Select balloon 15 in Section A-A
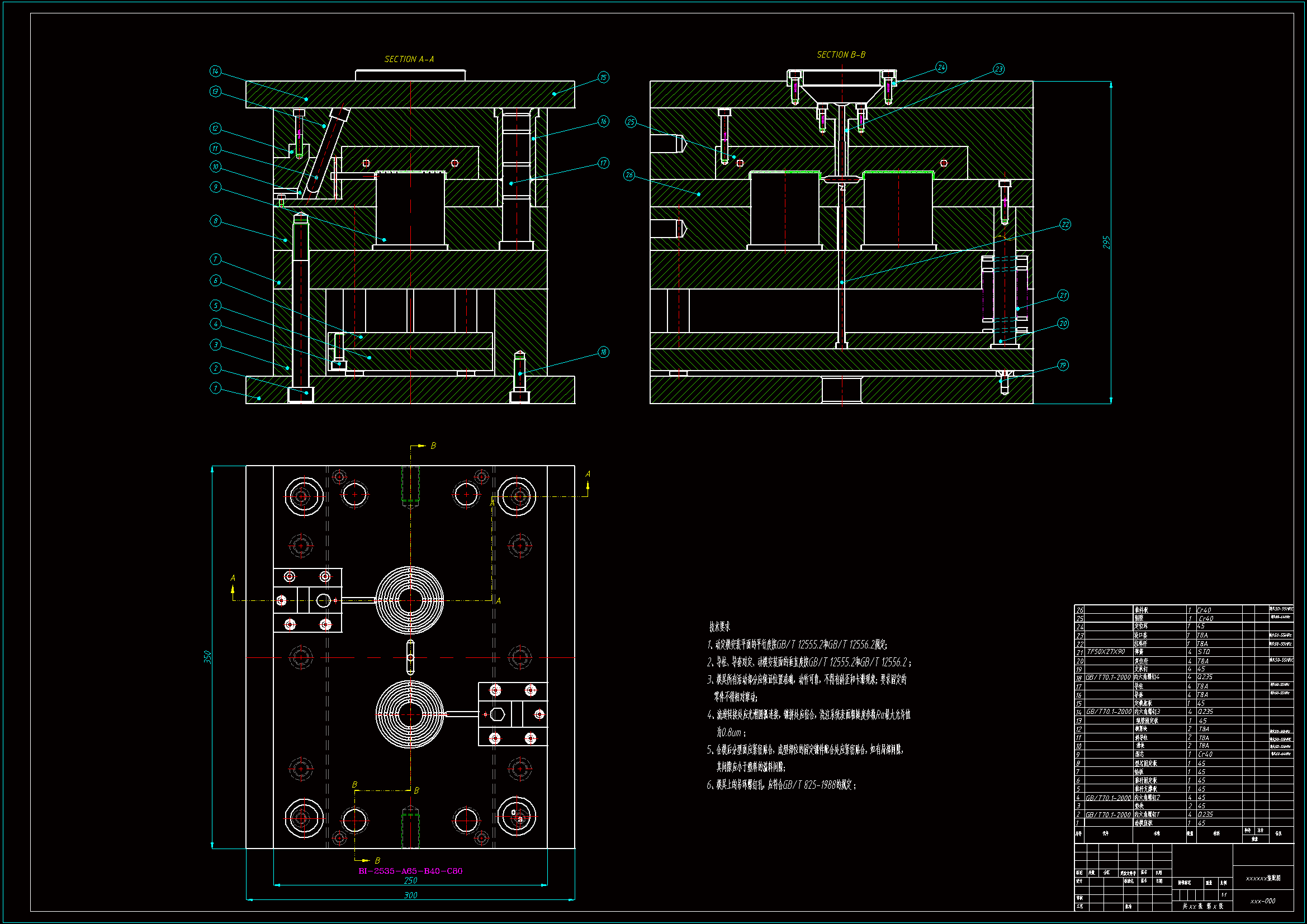The height and width of the screenshot is (924, 1307). point(603,78)
